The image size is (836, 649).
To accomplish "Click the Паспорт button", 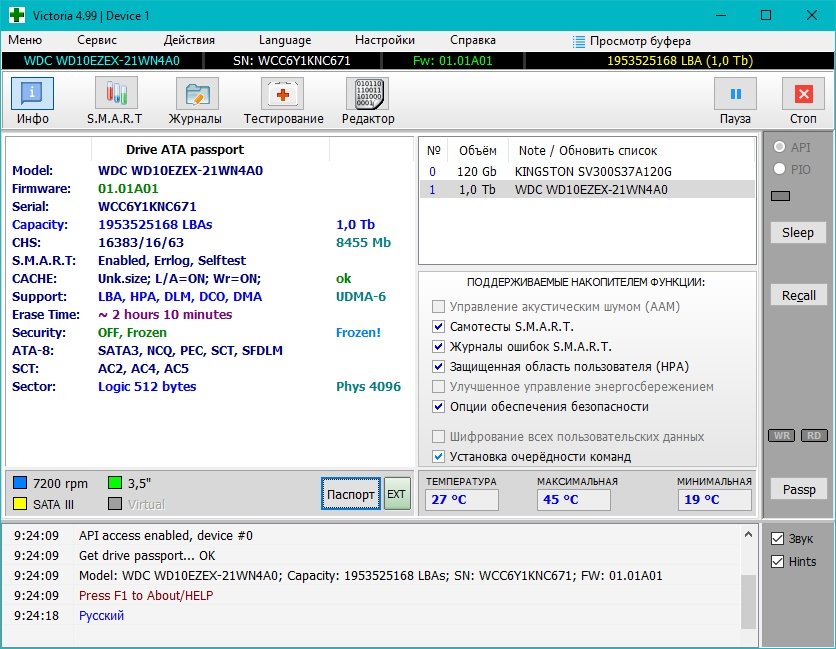I will 351,494.
